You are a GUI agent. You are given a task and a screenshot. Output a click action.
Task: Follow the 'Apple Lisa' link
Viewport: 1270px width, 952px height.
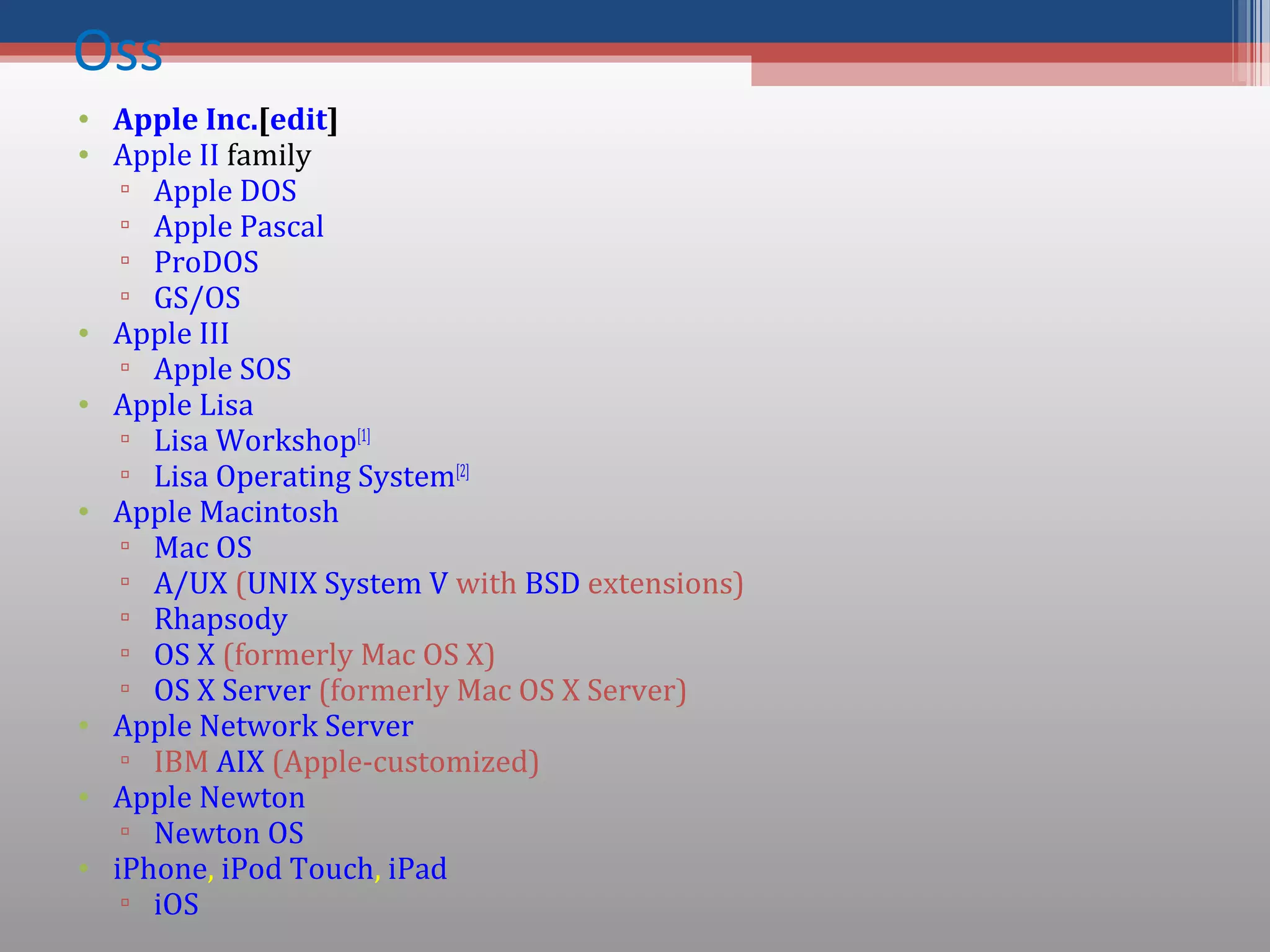184,406
